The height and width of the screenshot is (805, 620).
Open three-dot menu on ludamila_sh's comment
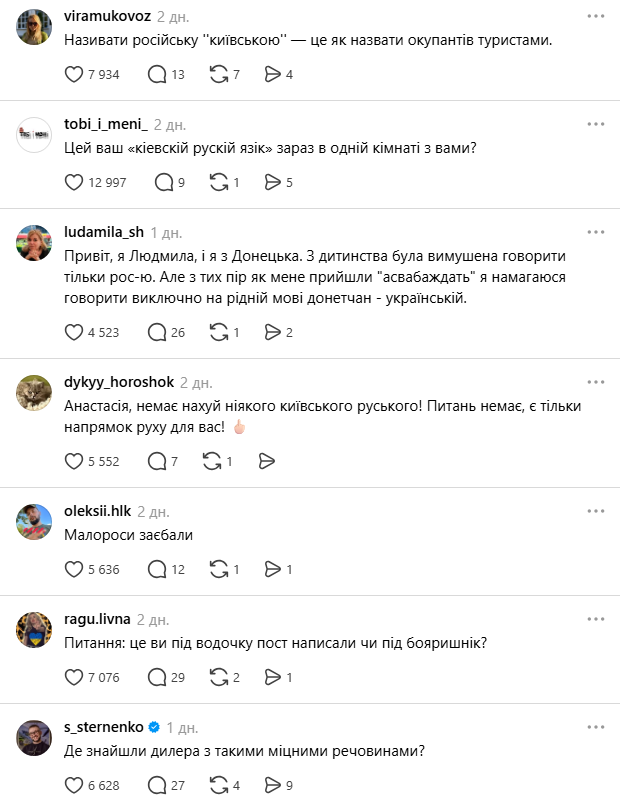pos(596,231)
